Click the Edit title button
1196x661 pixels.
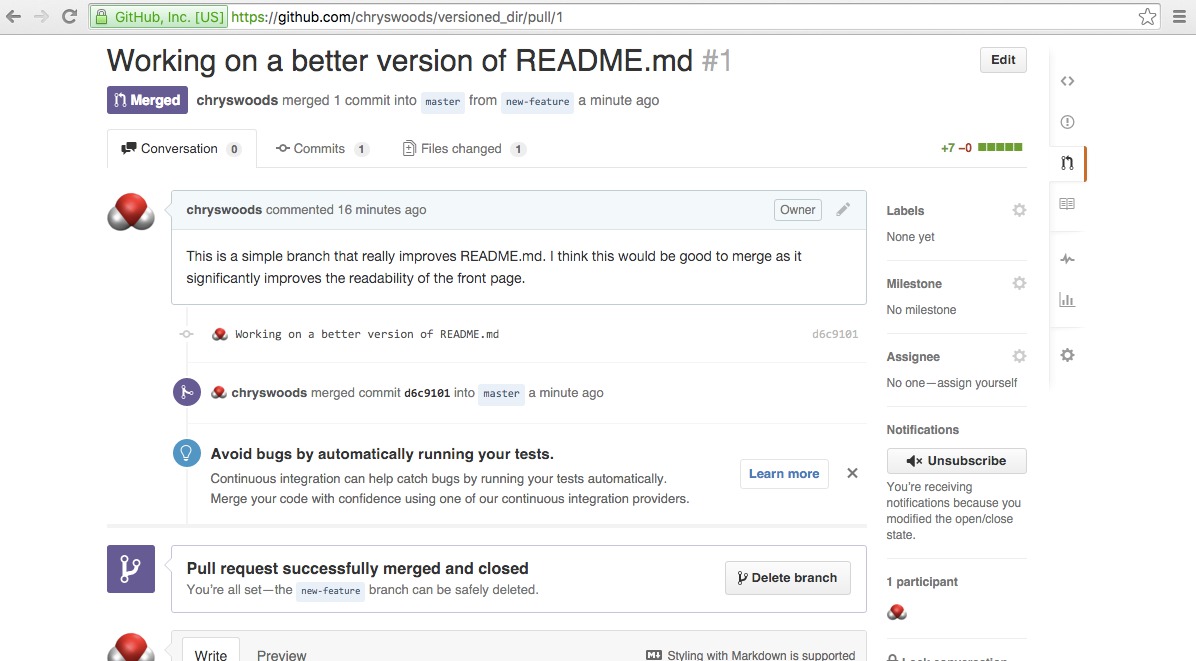click(x=1003, y=59)
